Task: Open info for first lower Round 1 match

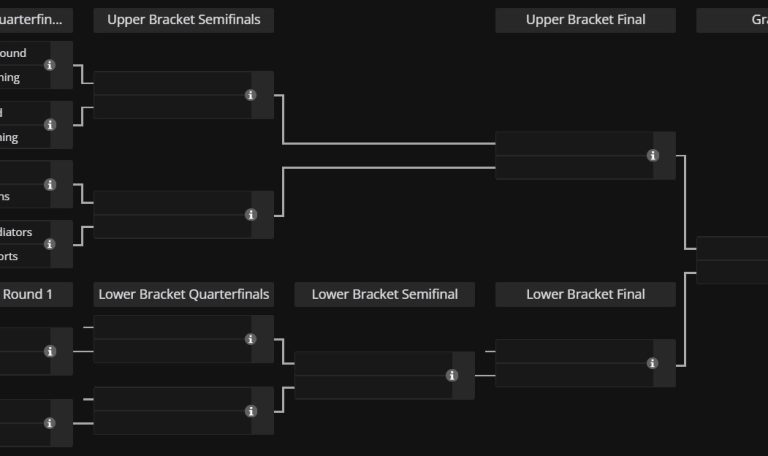Action: [x=50, y=351]
